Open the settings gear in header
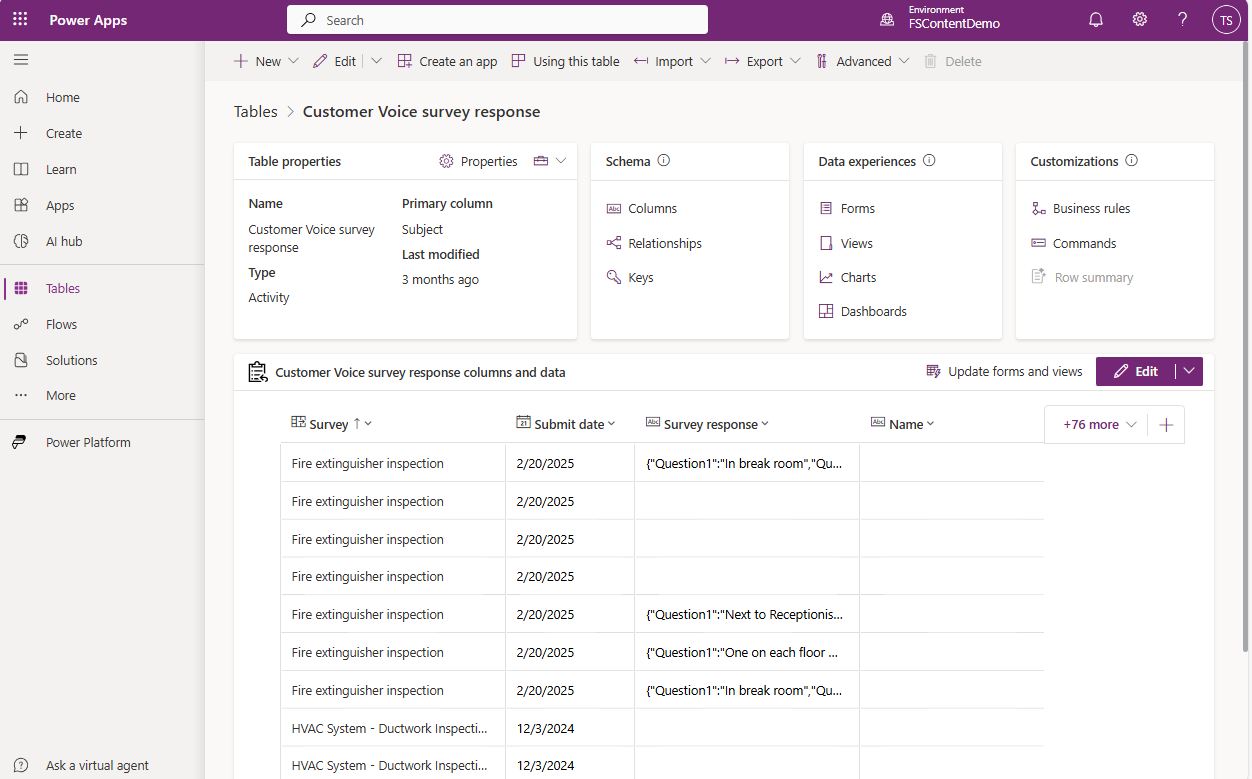 tap(1139, 20)
